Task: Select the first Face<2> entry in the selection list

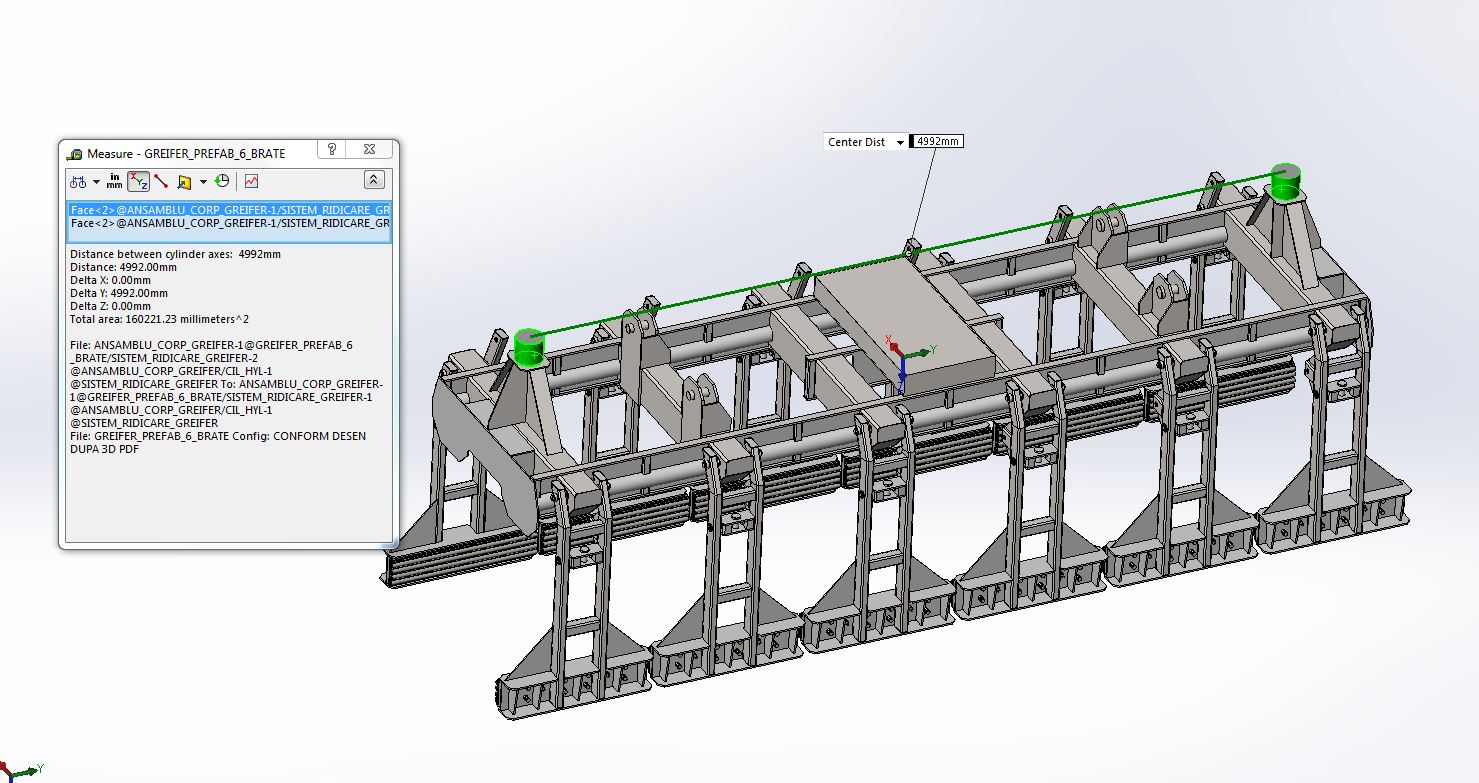Action: 230,210
